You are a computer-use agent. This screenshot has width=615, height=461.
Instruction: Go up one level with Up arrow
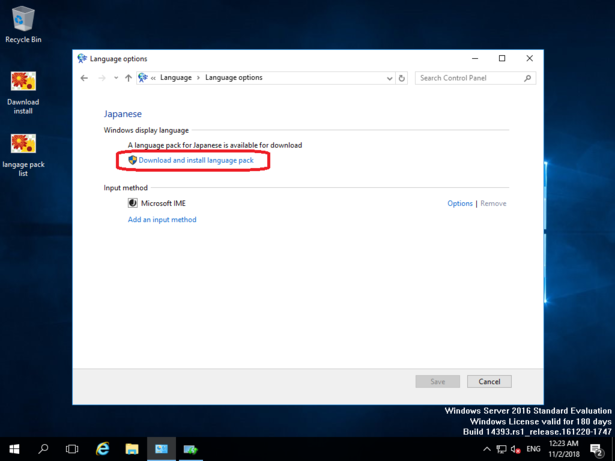tap(128, 78)
